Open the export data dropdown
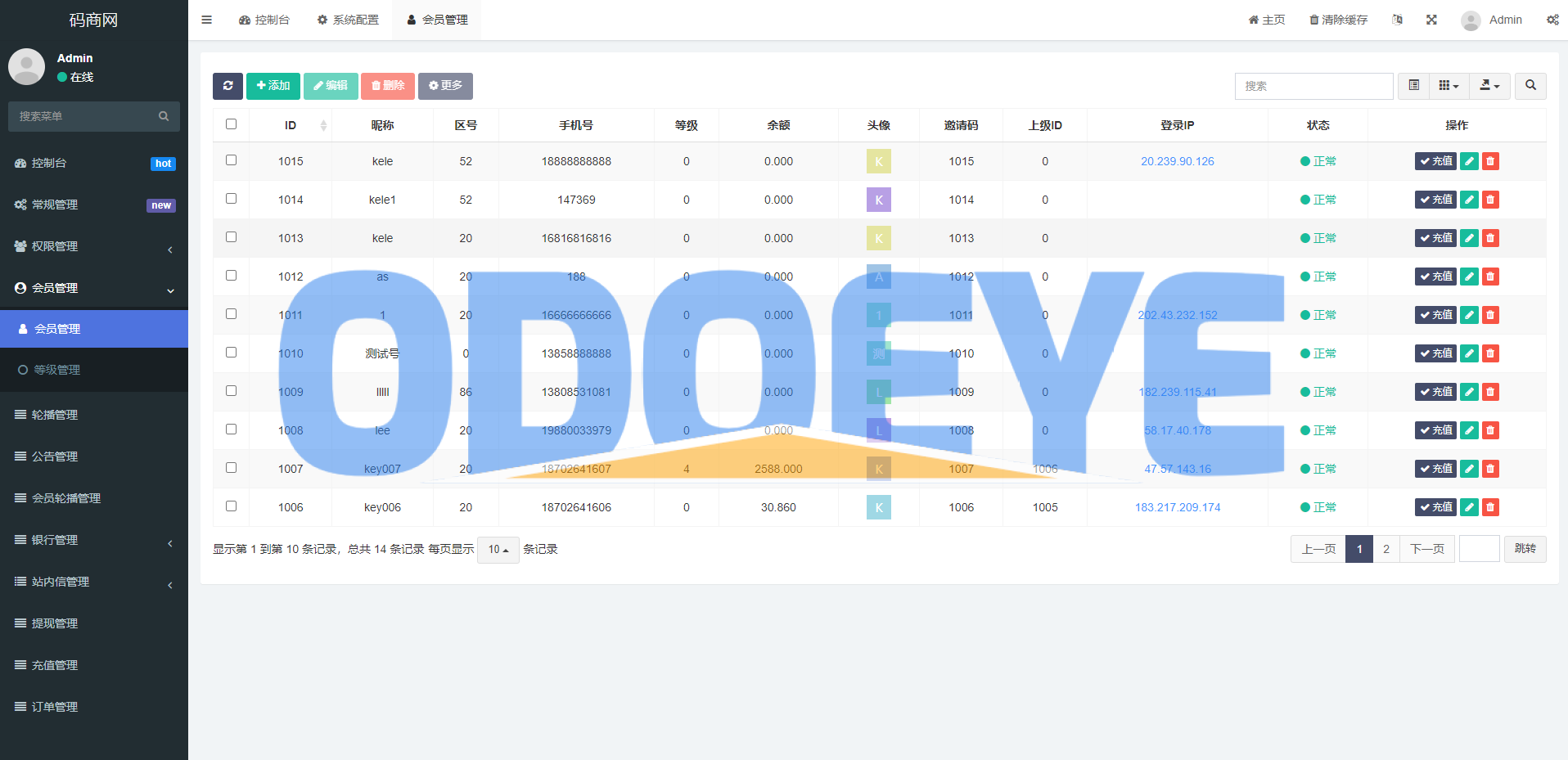The width and height of the screenshot is (1568, 760). [x=1489, y=86]
